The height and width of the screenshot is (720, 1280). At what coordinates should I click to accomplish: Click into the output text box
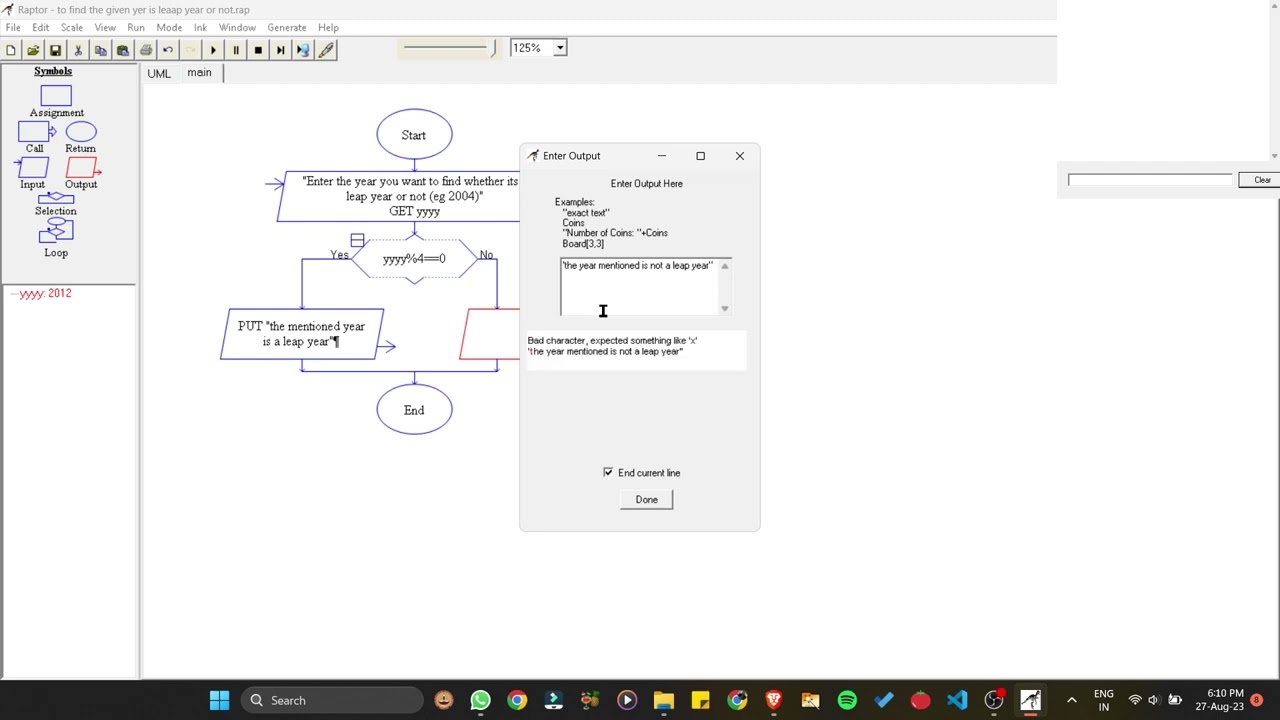(x=639, y=287)
